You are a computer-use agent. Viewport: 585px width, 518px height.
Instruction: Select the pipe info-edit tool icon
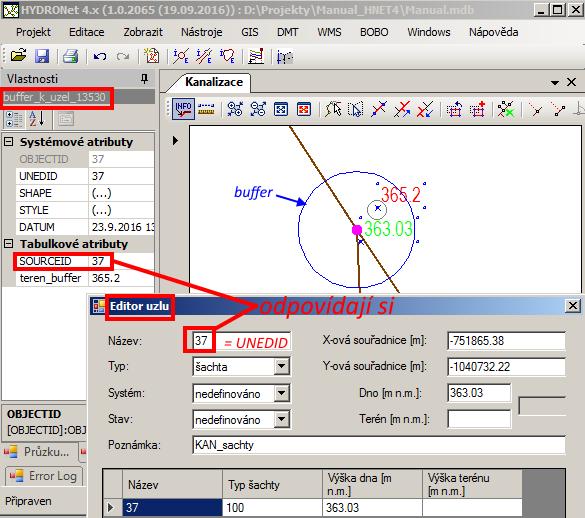pos(204,56)
